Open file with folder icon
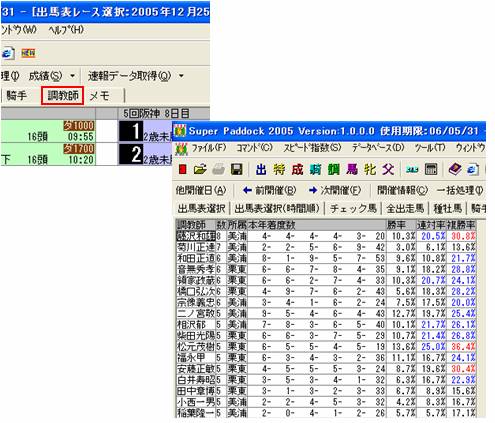Image resolution: width=495 pixels, height=423 pixels. pos(200,169)
